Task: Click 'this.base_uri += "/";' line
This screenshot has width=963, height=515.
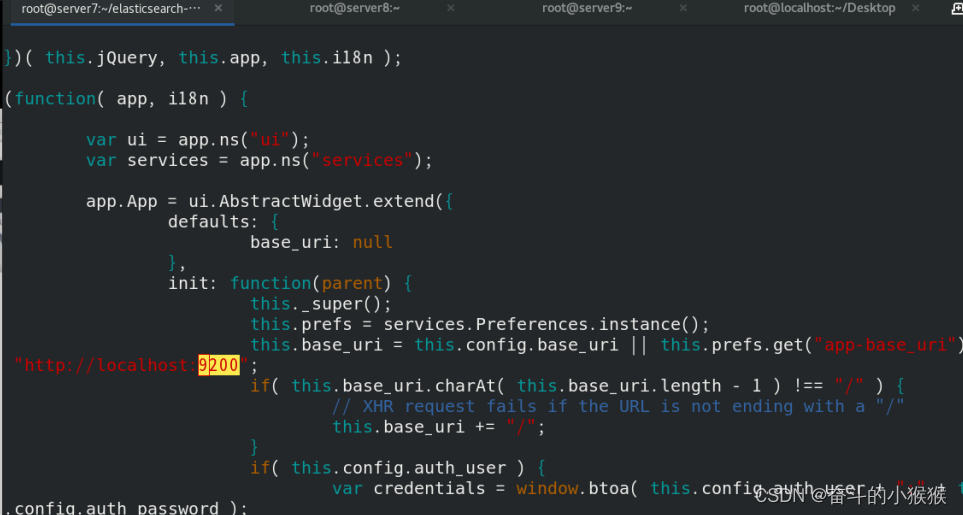Action: pos(439,427)
